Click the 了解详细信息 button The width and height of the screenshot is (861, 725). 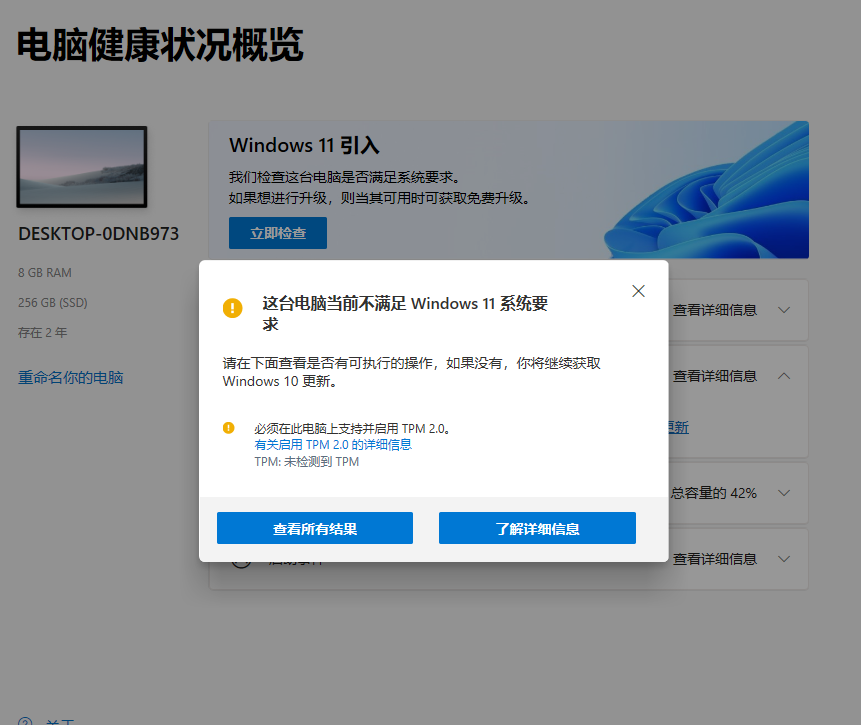point(537,528)
